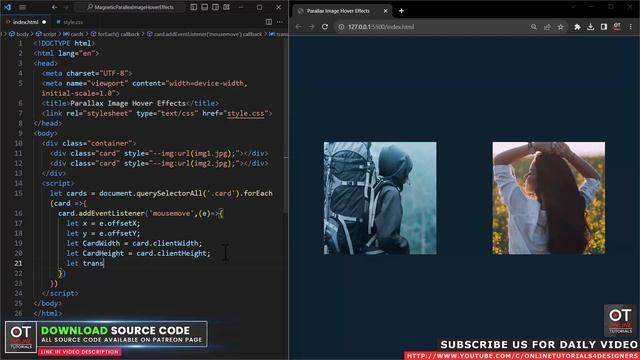
Task: Open the browser profile avatar
Action: click(x=617, y=27)
